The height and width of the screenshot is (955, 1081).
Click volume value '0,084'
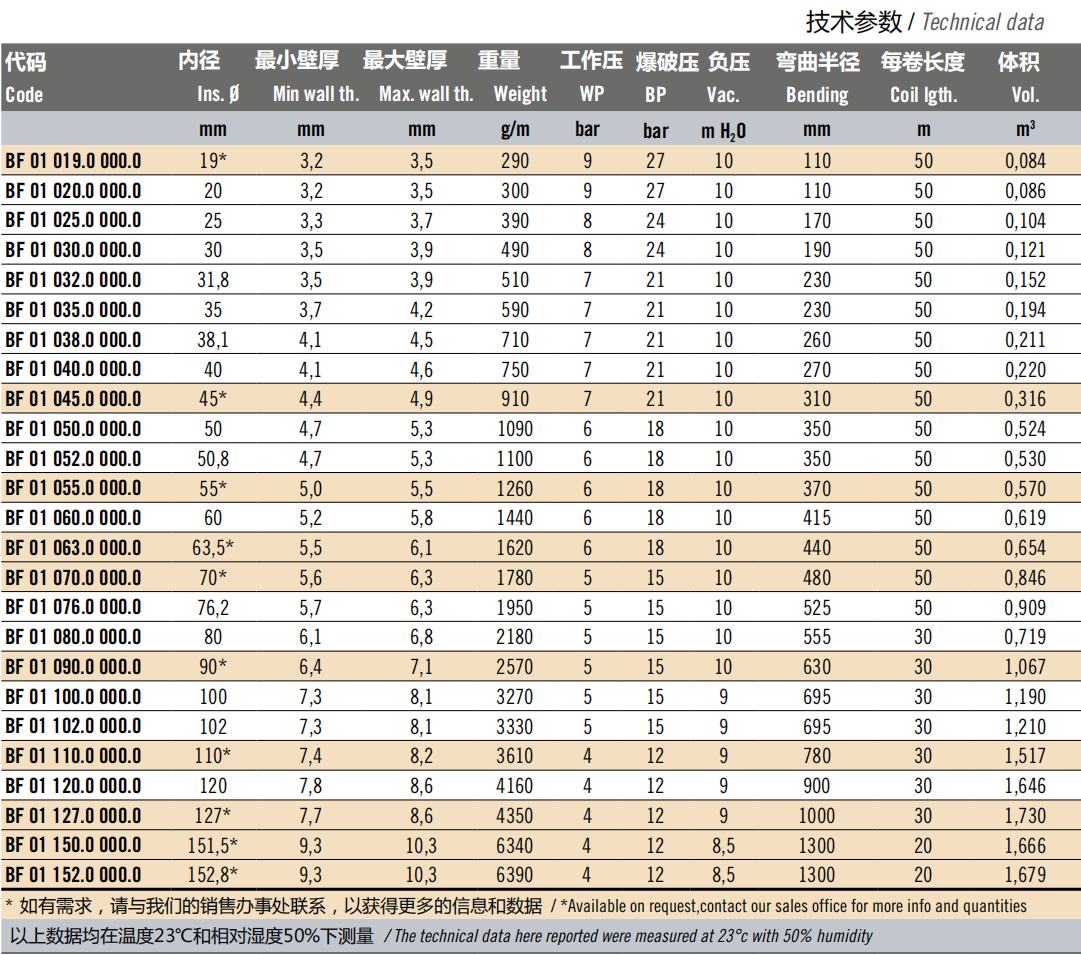point(1025,161)
